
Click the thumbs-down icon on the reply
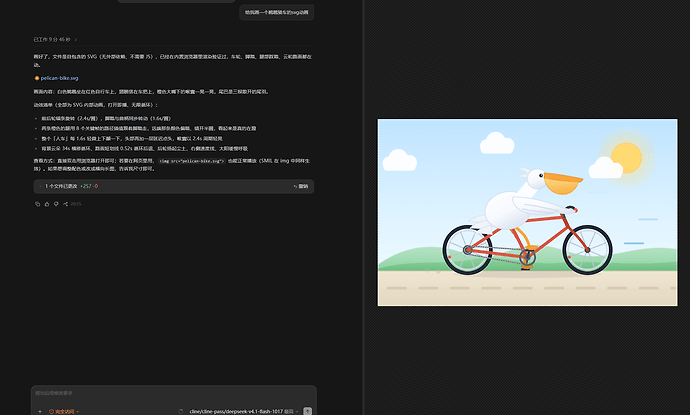point(56,204)
